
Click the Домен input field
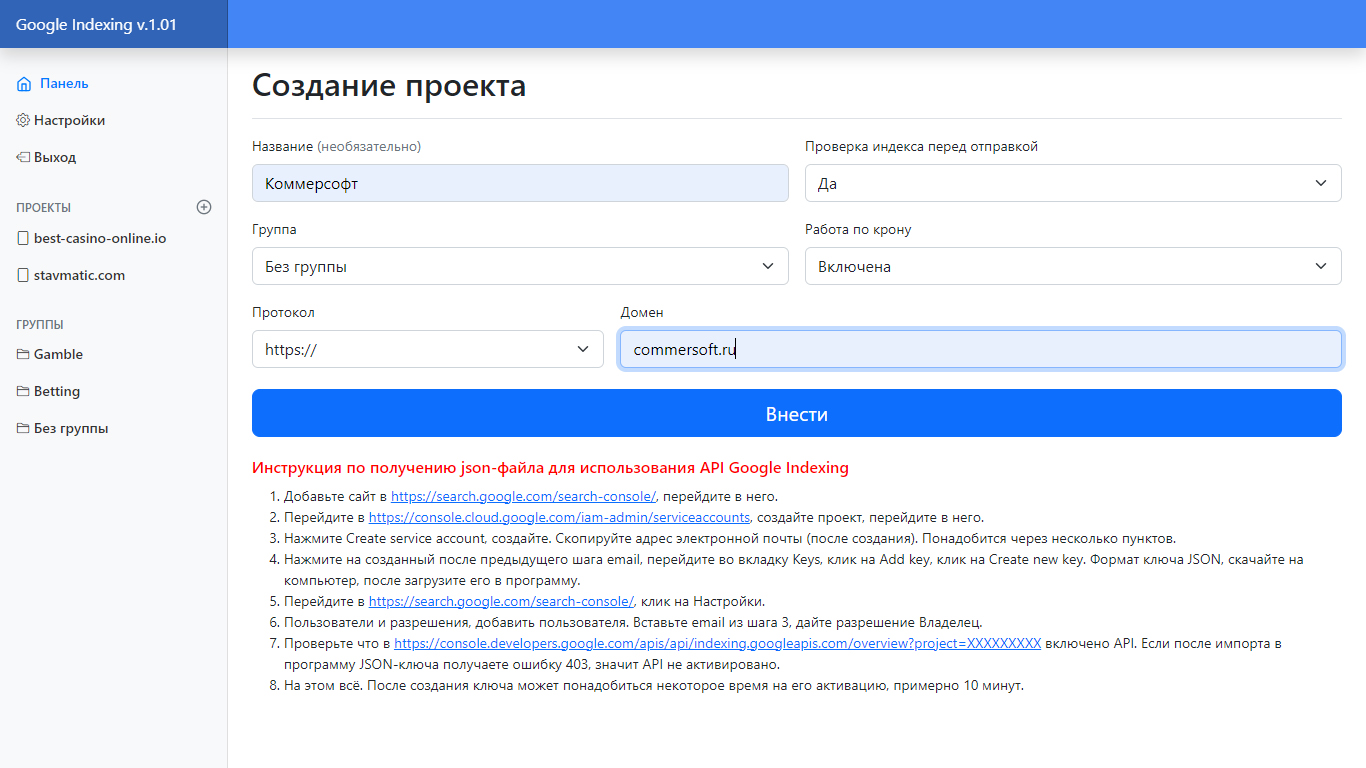coord(981,349)
